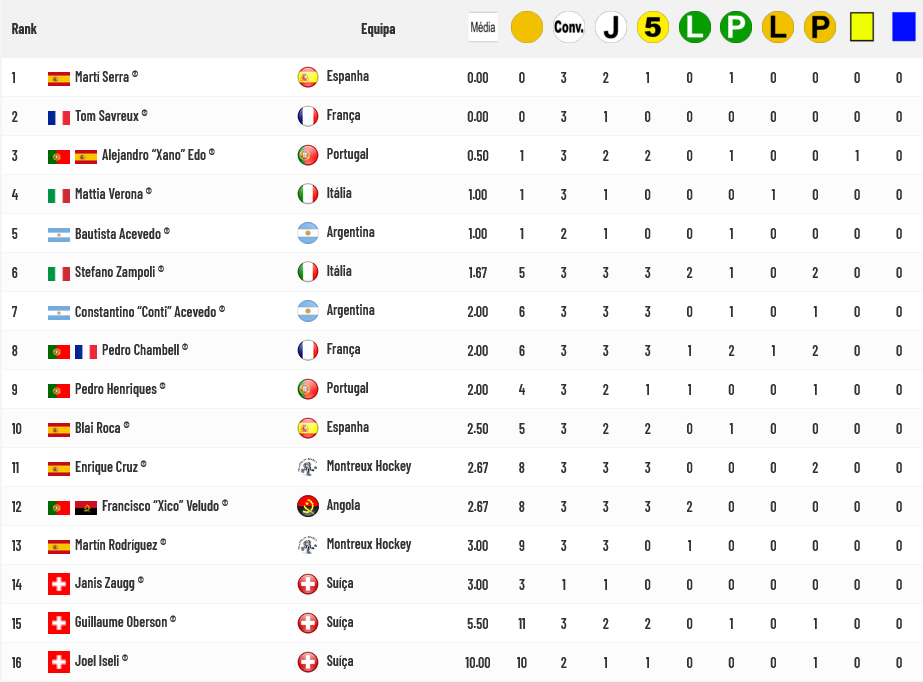Open Guillaume Oberson player page
923x682 pixels.
tap(120, 622)
